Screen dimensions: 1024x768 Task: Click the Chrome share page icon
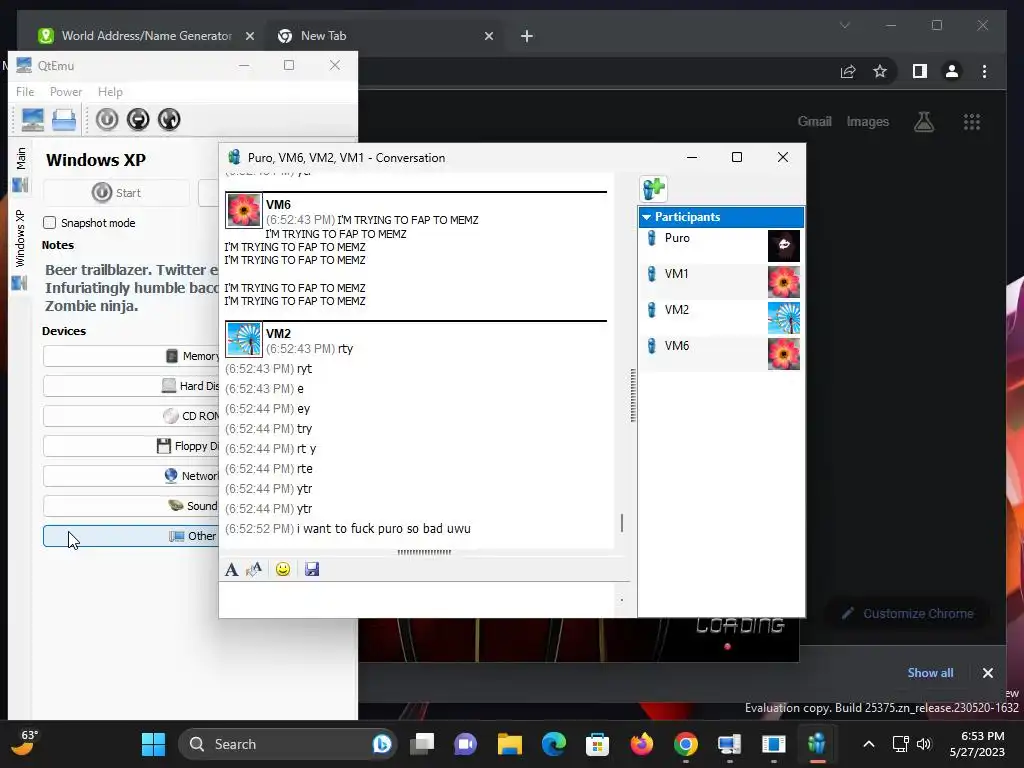point(848,71)
